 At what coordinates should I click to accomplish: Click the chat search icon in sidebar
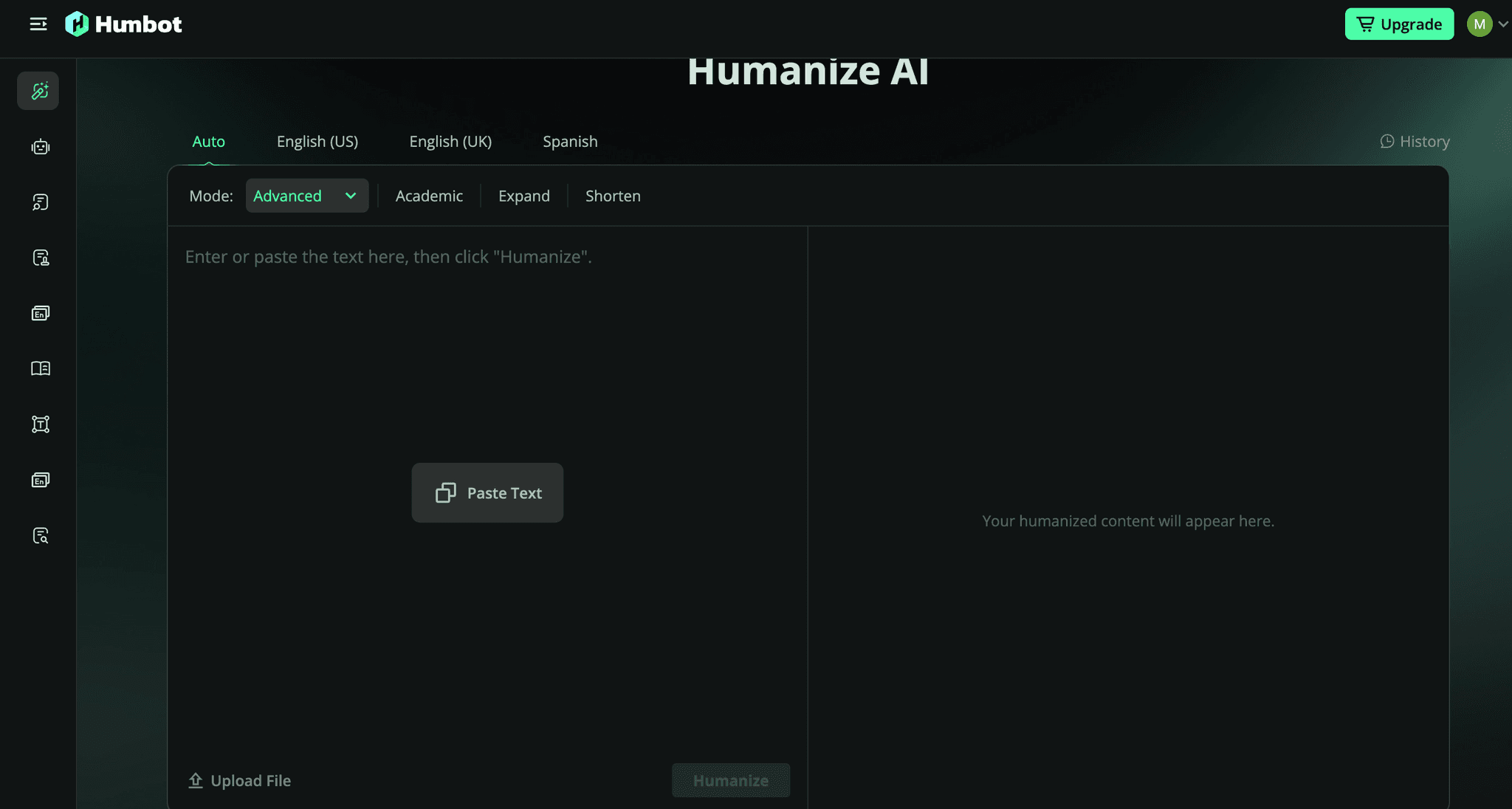point(38,202)
